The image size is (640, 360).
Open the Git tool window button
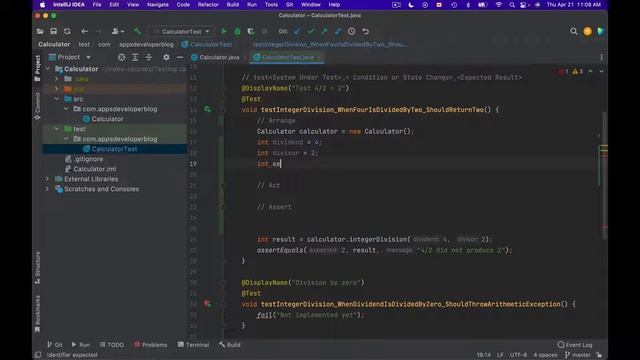(x=55, y=345)
